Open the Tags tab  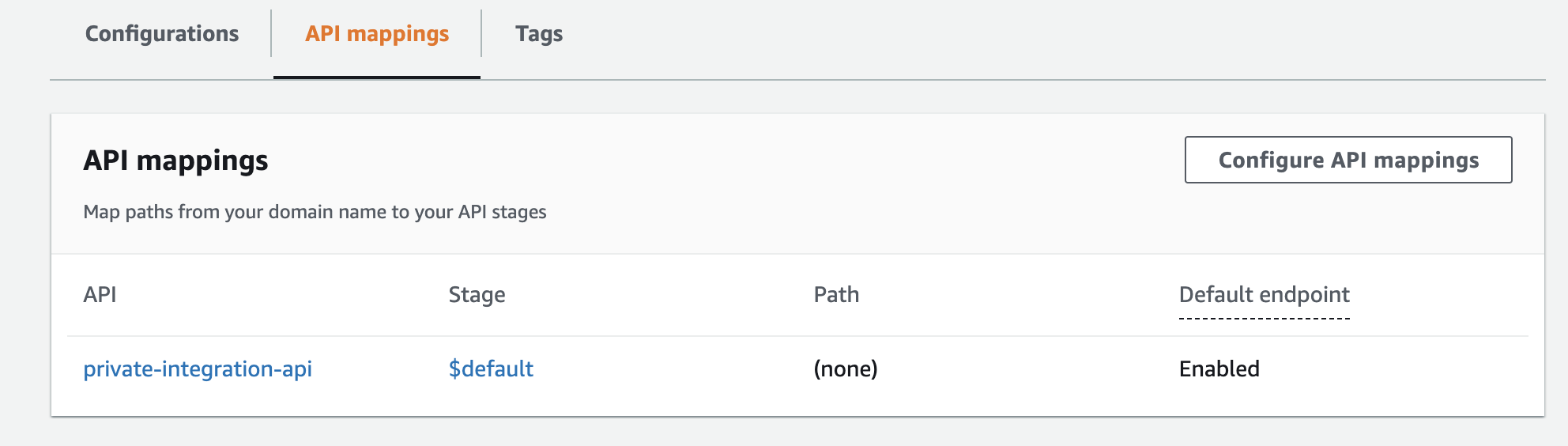(539, 34)
